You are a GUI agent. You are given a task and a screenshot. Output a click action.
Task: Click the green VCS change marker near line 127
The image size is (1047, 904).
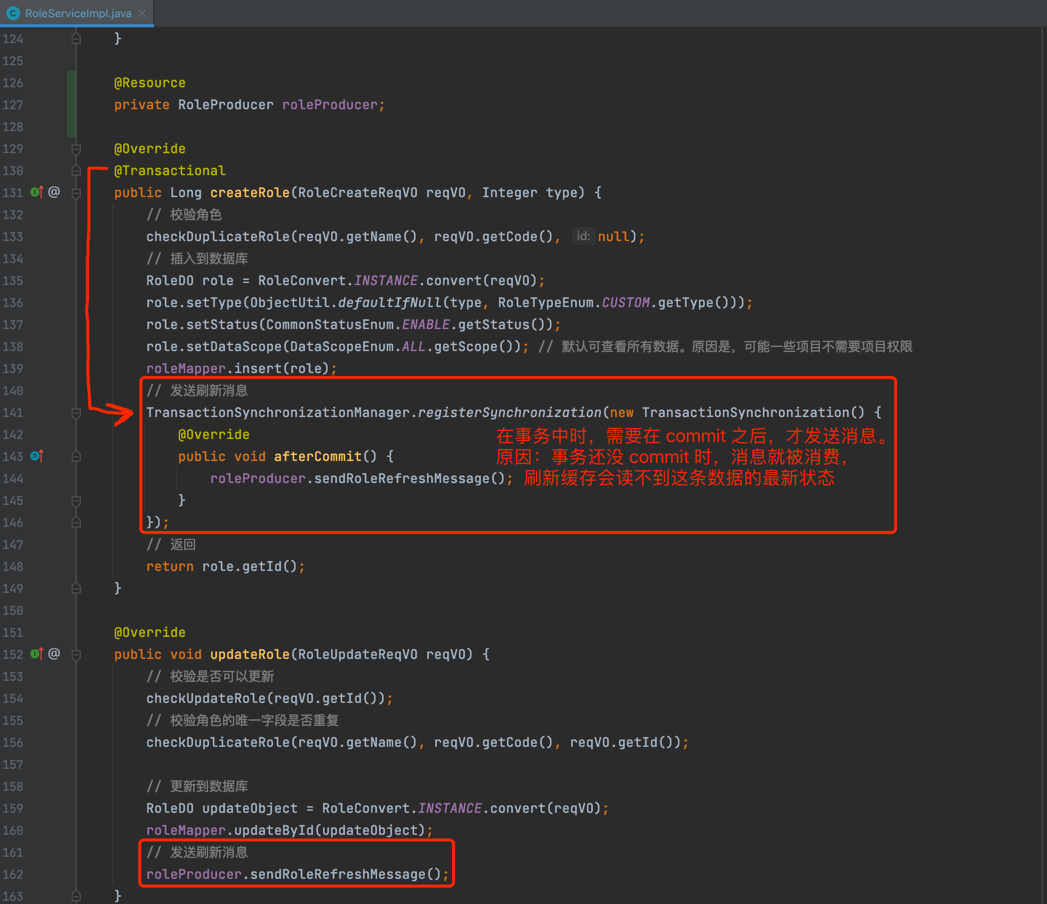[x=71, y=104]
